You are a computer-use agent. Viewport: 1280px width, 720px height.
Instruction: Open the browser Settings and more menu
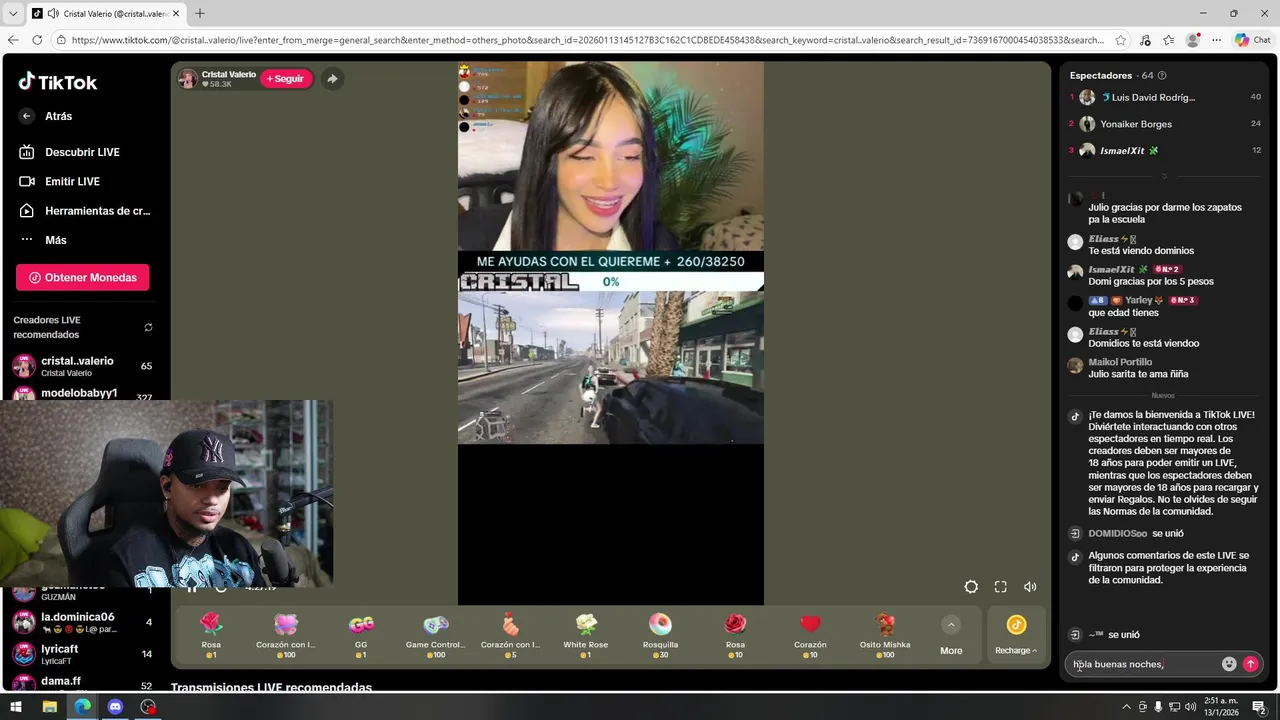1215,40
